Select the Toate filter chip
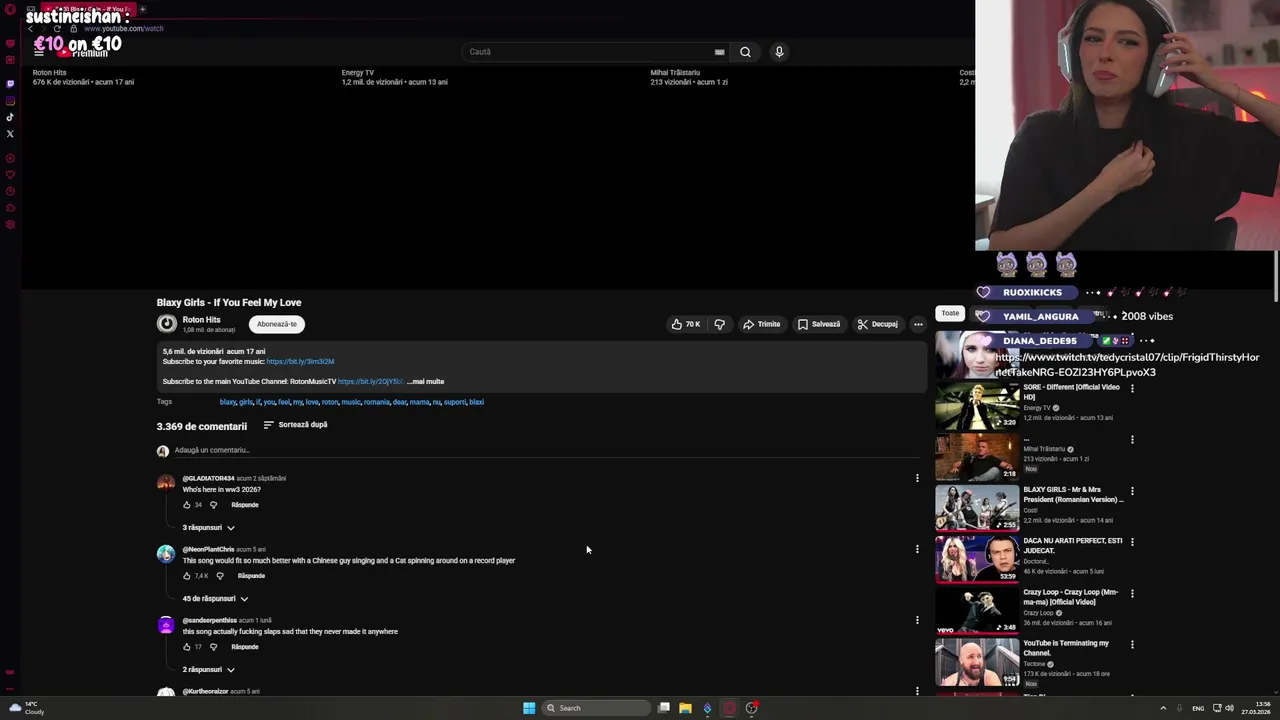Screen dimensions: 1280x720 pyautogui.click(x=950, y=313)
